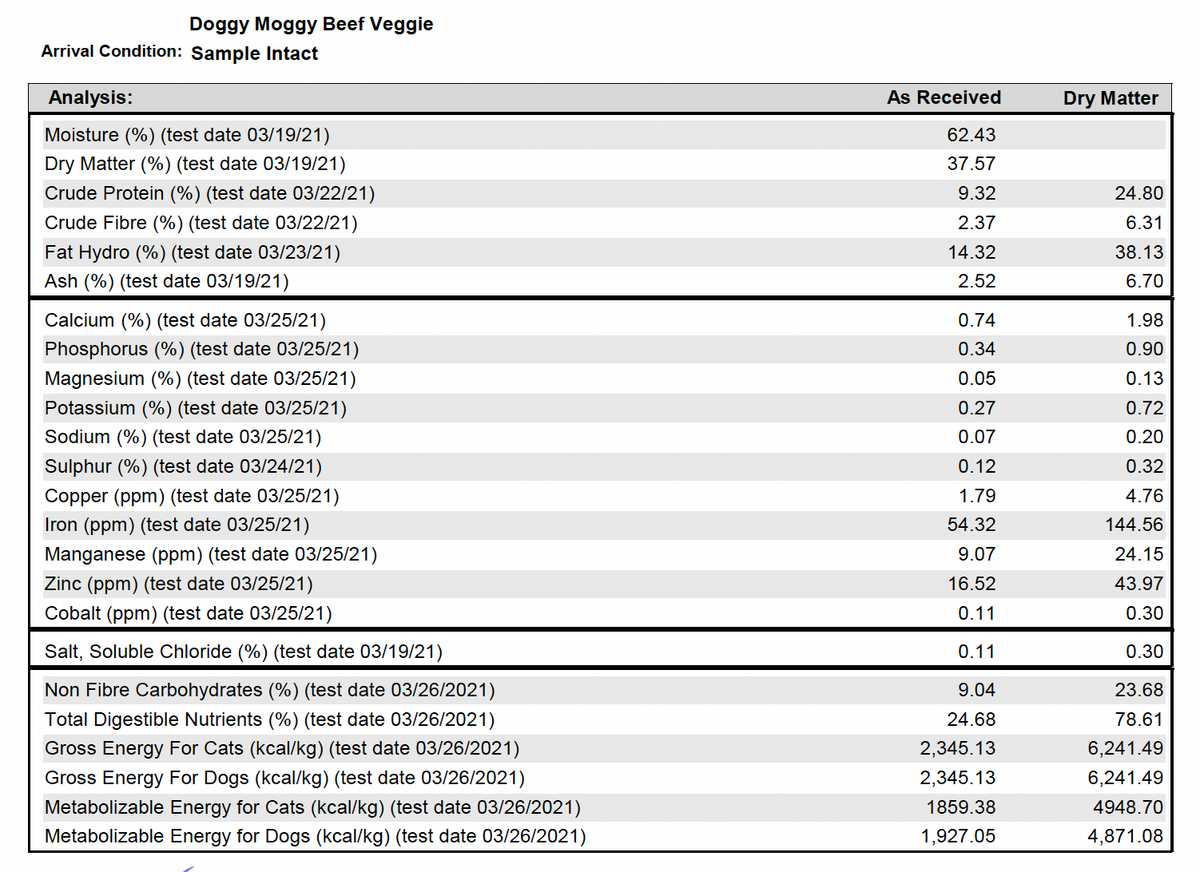Click the 'Doggy Moggy Beef Veggie' title
Viewport: 1200px width, 872px height.
point(311,24)
